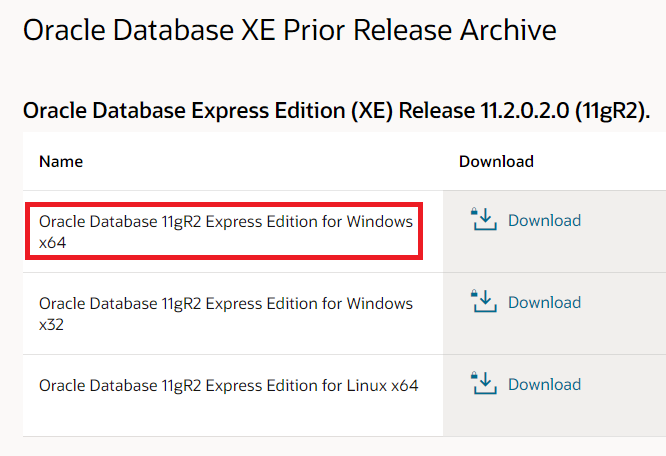Click the download icon for Windows x32

click(483, 301)
